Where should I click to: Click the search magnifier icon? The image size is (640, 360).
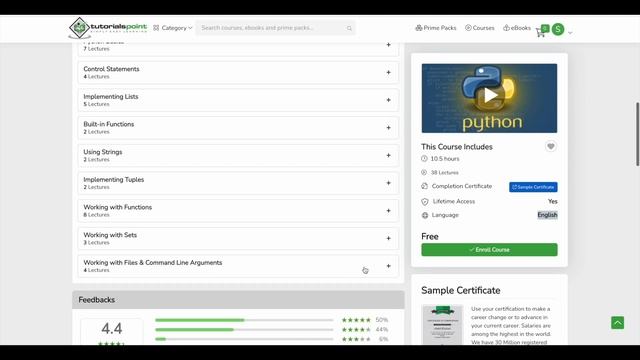[349, 28]
